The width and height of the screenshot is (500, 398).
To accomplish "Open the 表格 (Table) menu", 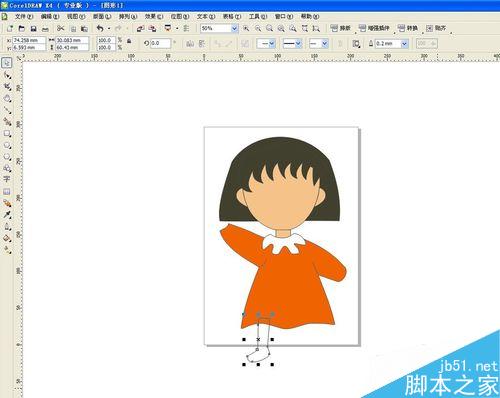I will [232, 16].
